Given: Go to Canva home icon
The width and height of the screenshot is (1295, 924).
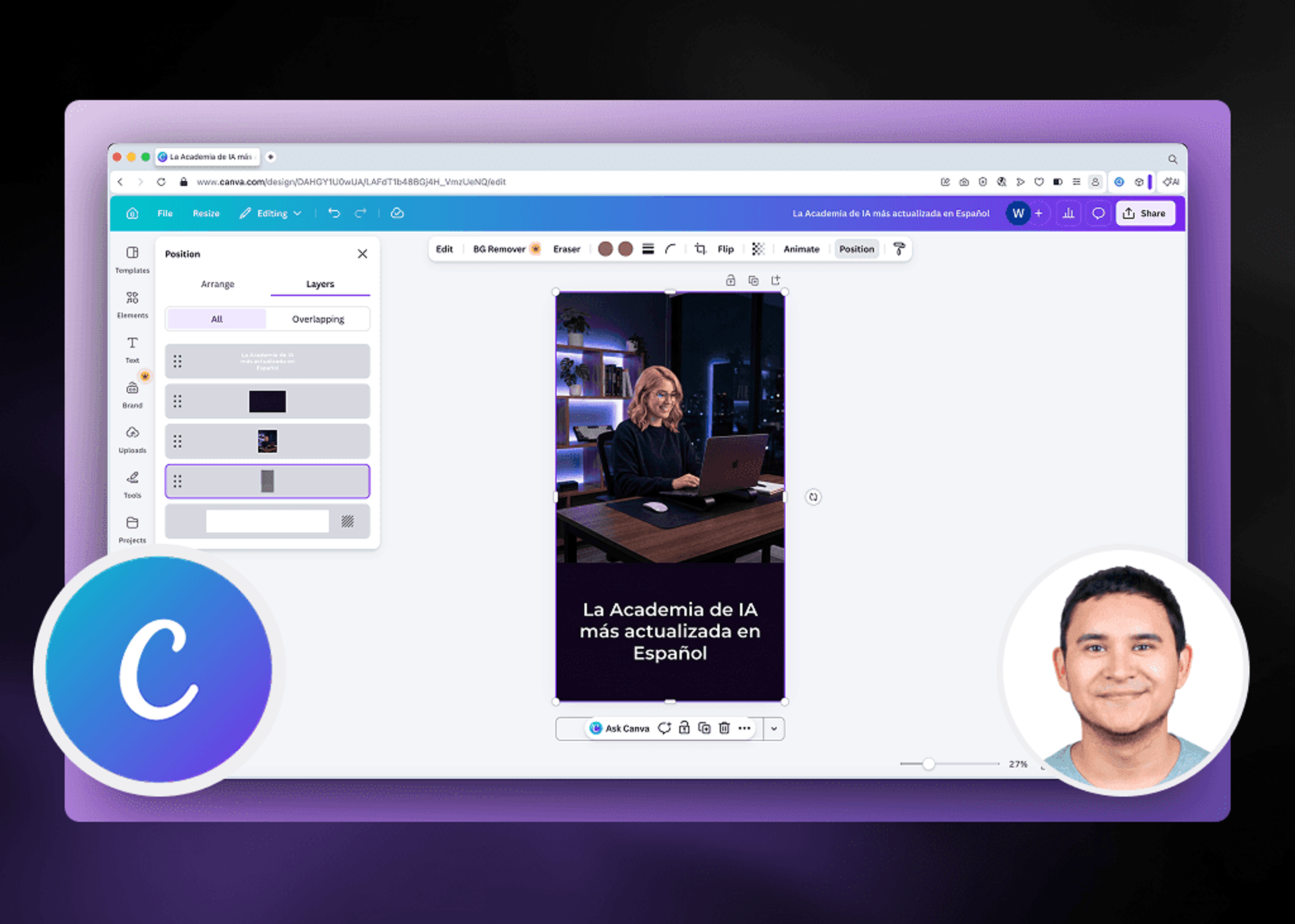Looking at the screenshot, I should [x=132, y=213].
